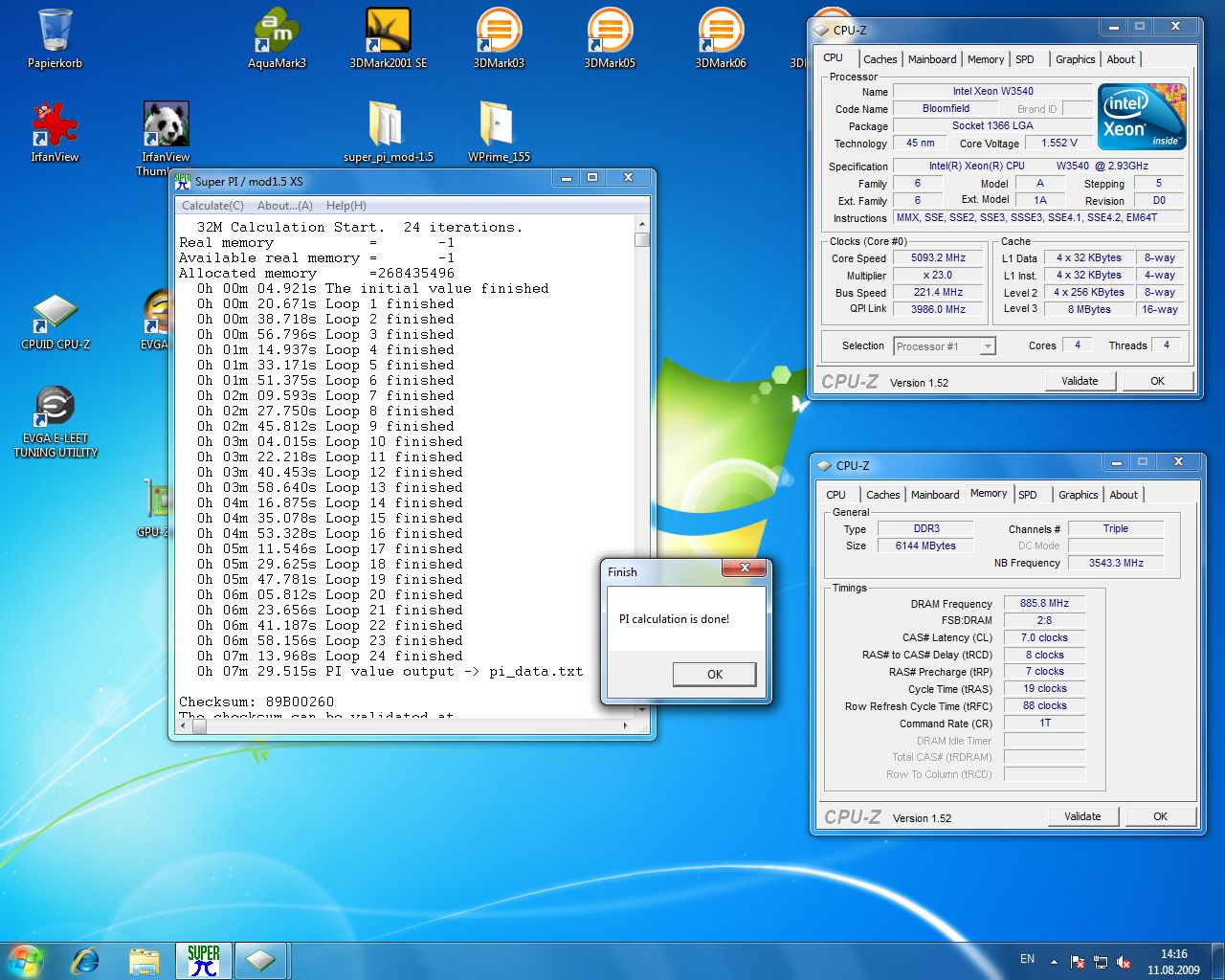Launch the CPUID CPU-Z desktop shortcut
1225x980 pixels.
[x=56, y=321]
